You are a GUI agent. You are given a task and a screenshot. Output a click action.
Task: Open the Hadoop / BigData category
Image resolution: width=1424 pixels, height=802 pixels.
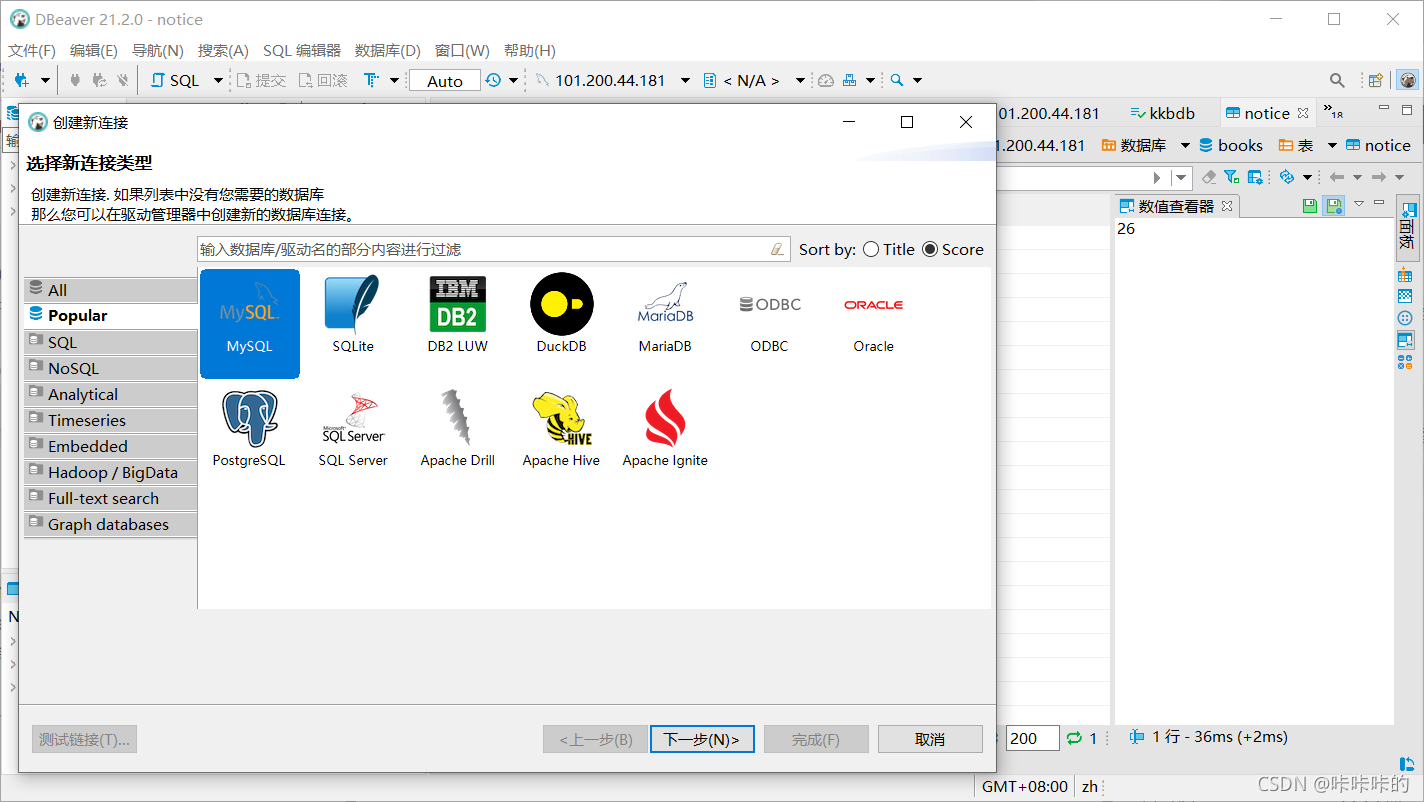point(111,472)
